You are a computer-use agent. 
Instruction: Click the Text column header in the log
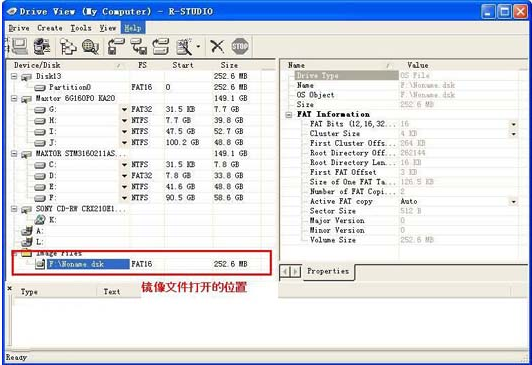tap(118, 292)
